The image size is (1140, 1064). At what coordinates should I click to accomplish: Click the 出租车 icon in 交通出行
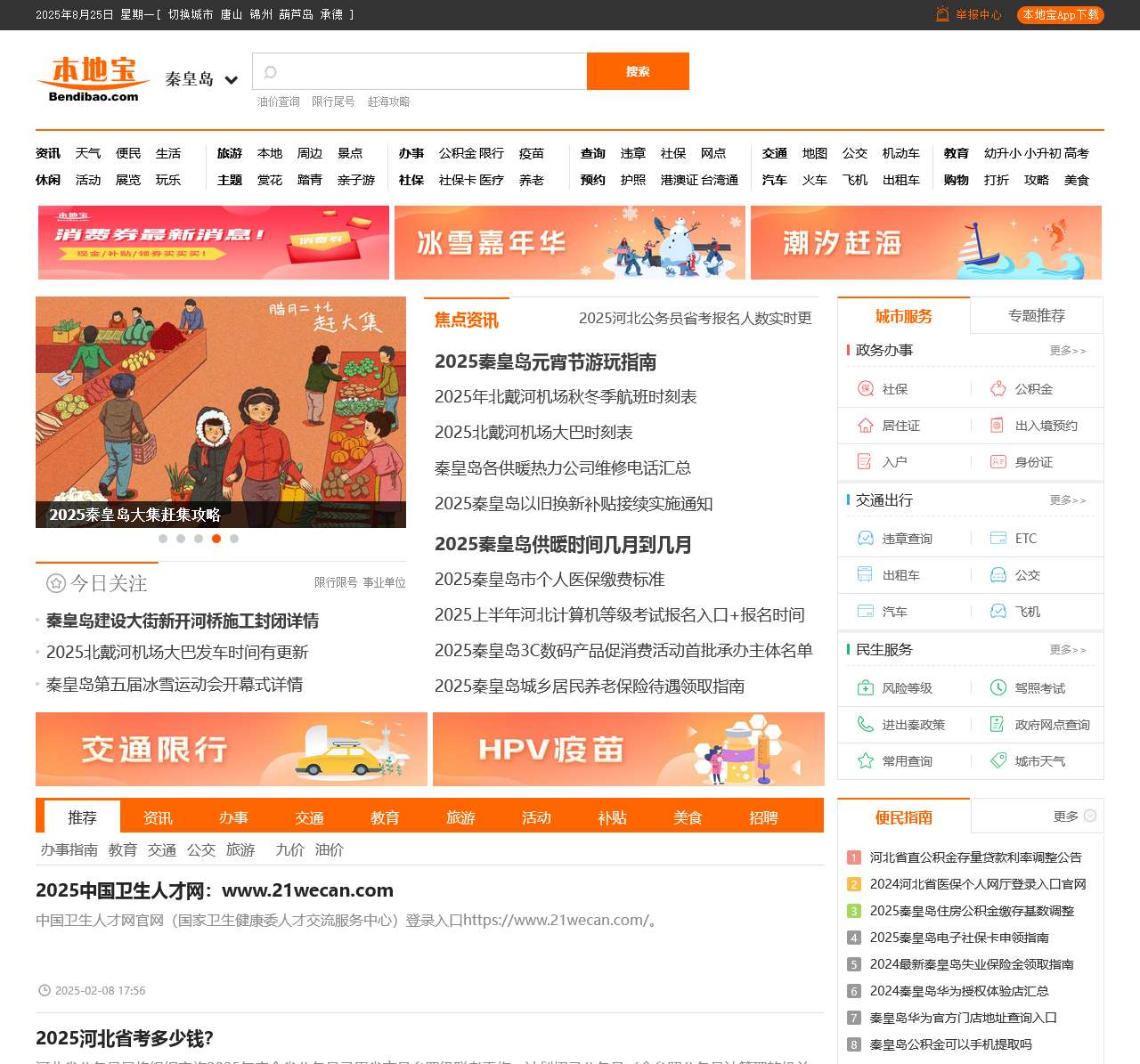pos(865,575)
